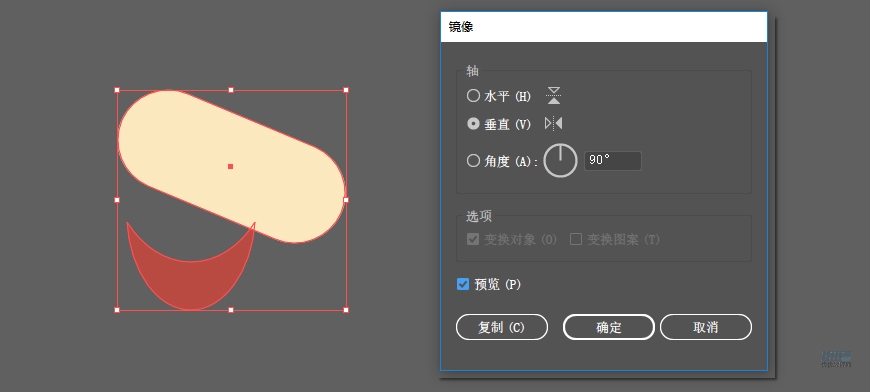
Task: Click the bottom-center selection handle
Action: click(231, 310)
